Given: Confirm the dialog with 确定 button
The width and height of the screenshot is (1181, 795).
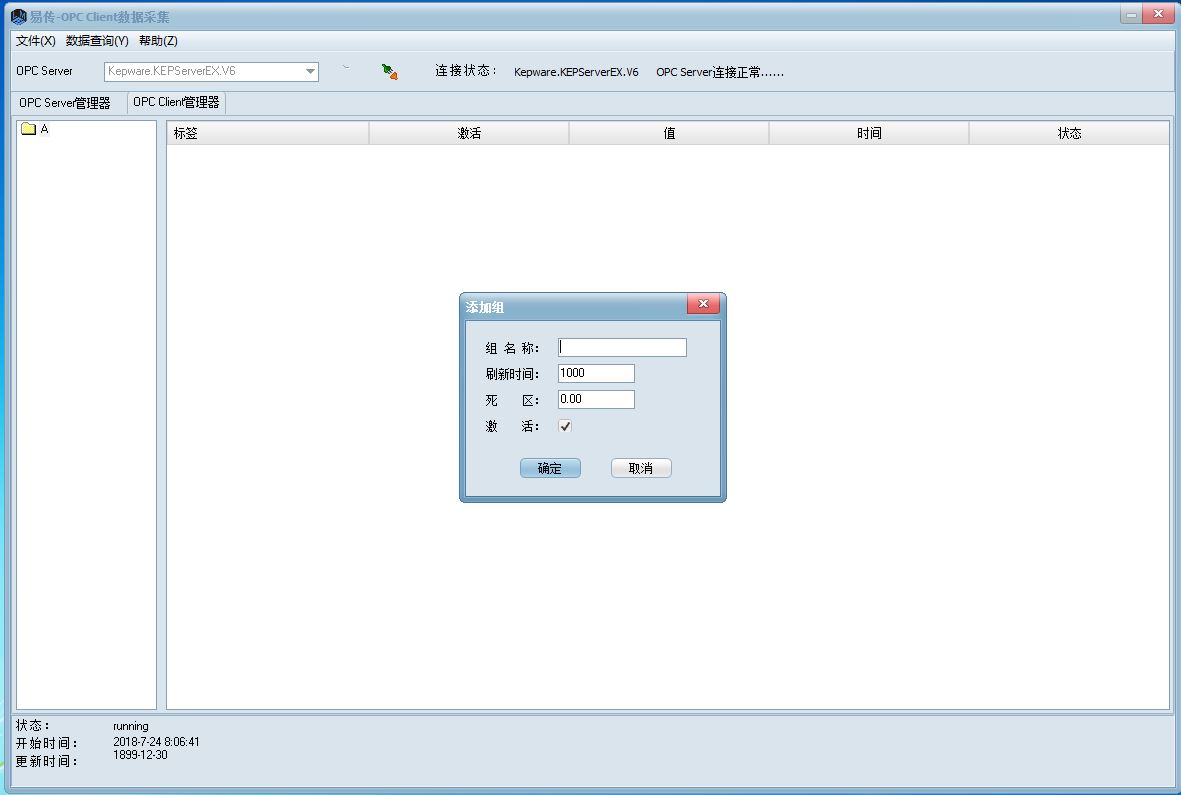Looking at the screenshot, I should pyautogui.click(x=550, y=468).
